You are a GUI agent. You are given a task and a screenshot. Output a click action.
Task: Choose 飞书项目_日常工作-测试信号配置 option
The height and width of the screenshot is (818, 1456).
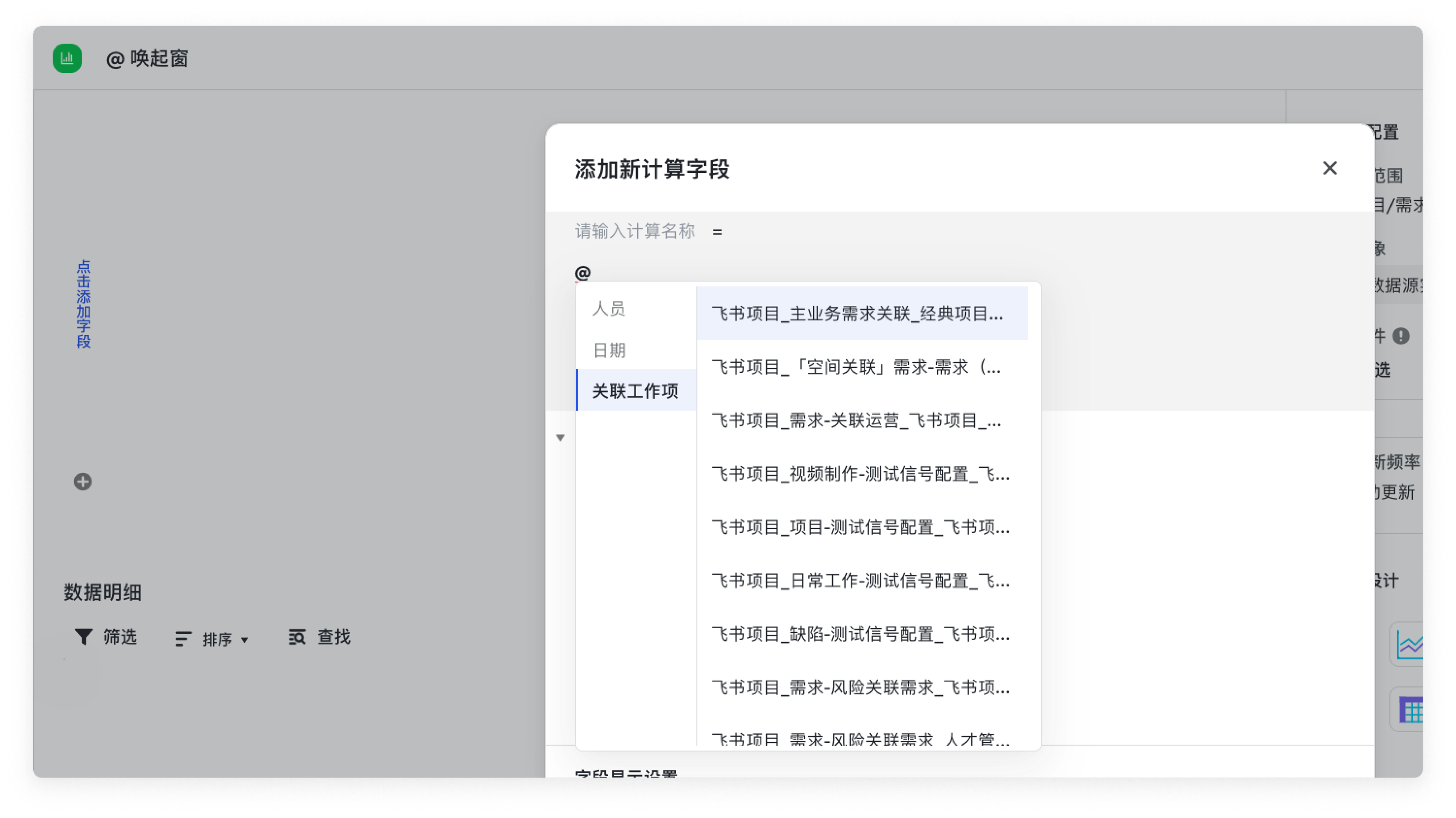click(862, 581)
